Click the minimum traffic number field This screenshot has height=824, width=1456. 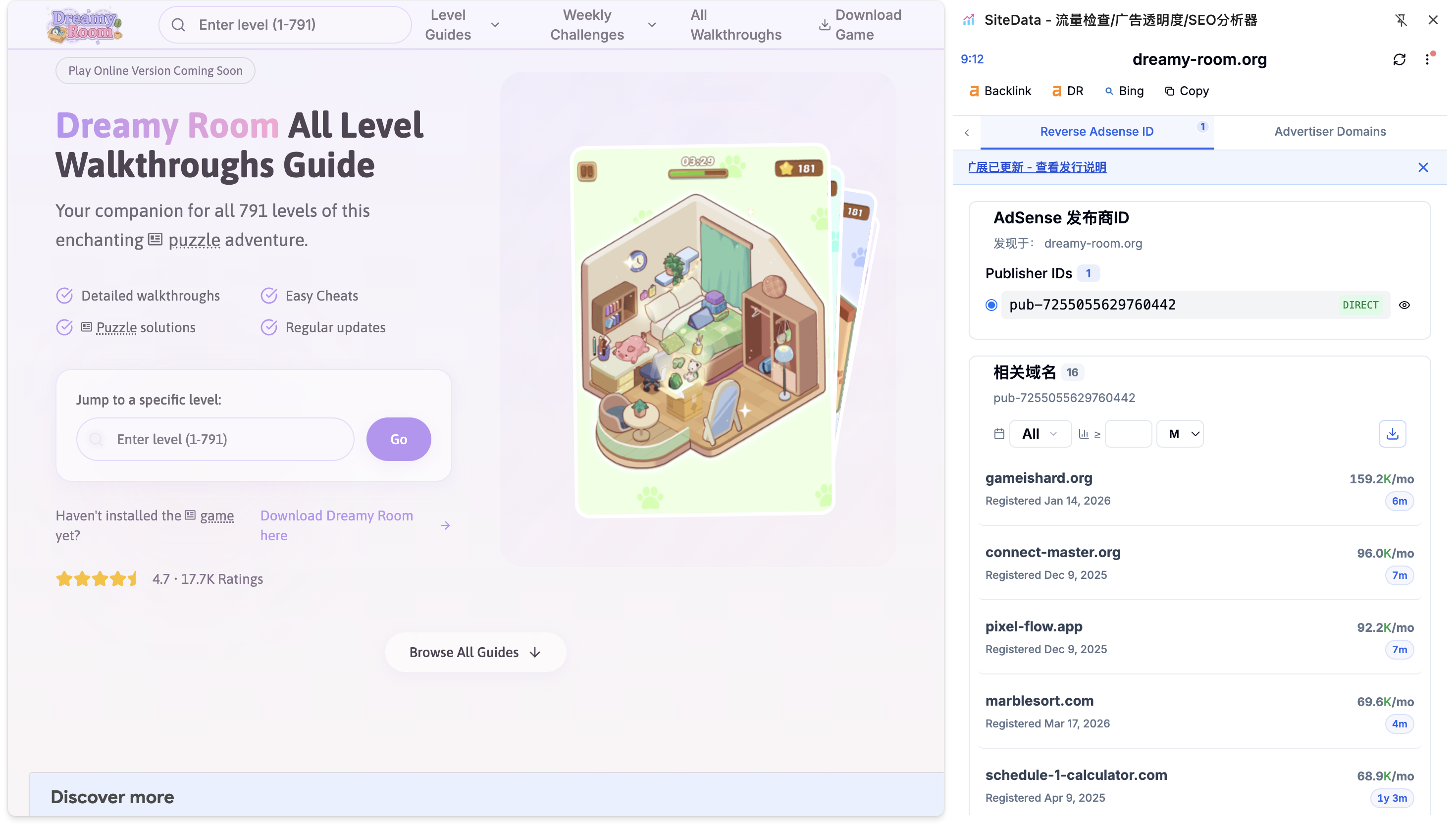[1128, 434]
